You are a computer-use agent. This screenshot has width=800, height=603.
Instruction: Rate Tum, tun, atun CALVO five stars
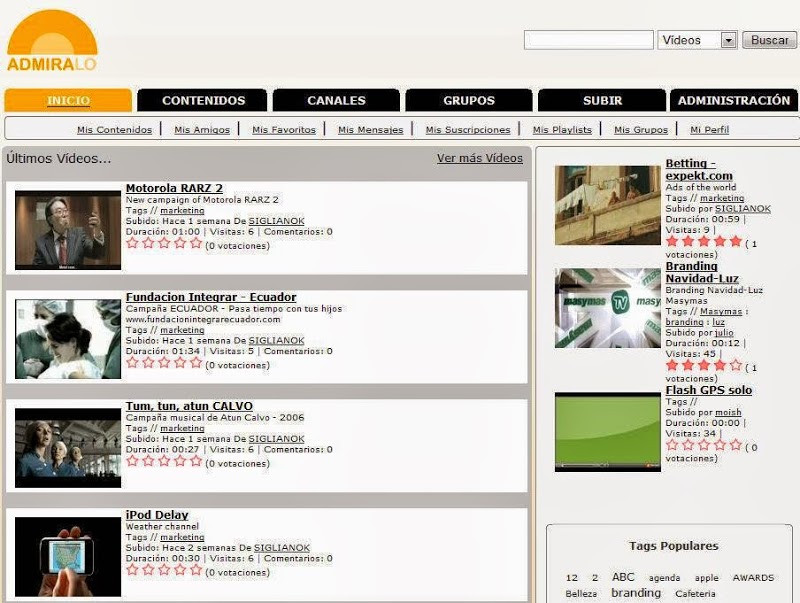196,461
